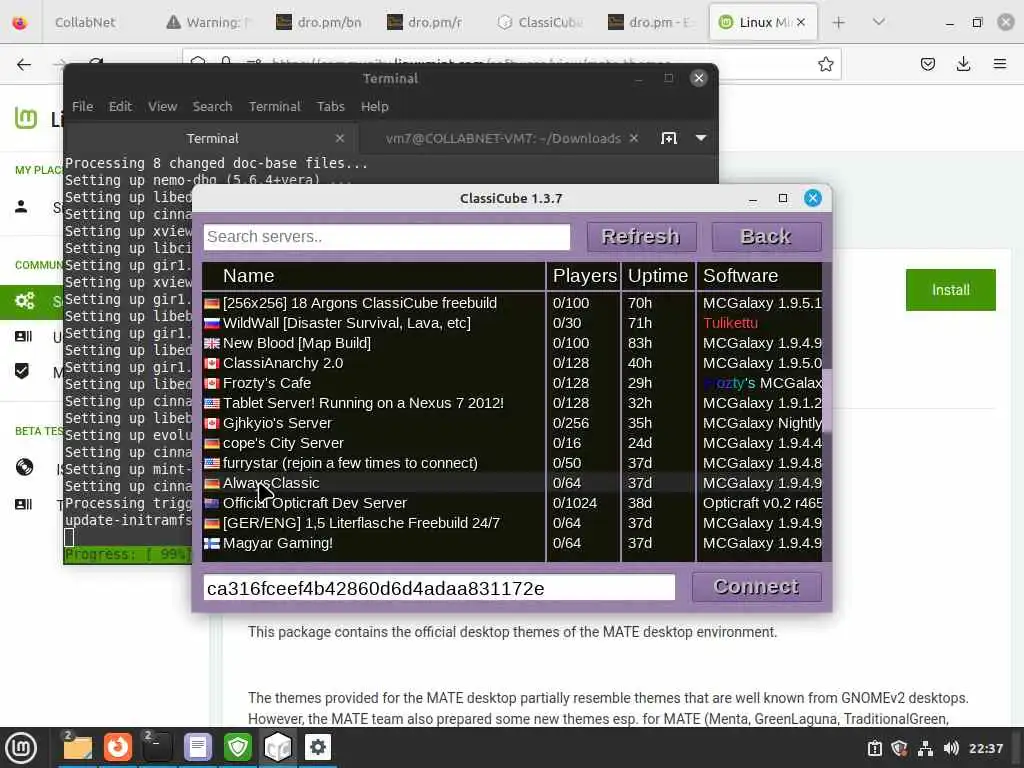Select the Official Opticraft Dev Server

pyautogui.click(x=512, y=504)
